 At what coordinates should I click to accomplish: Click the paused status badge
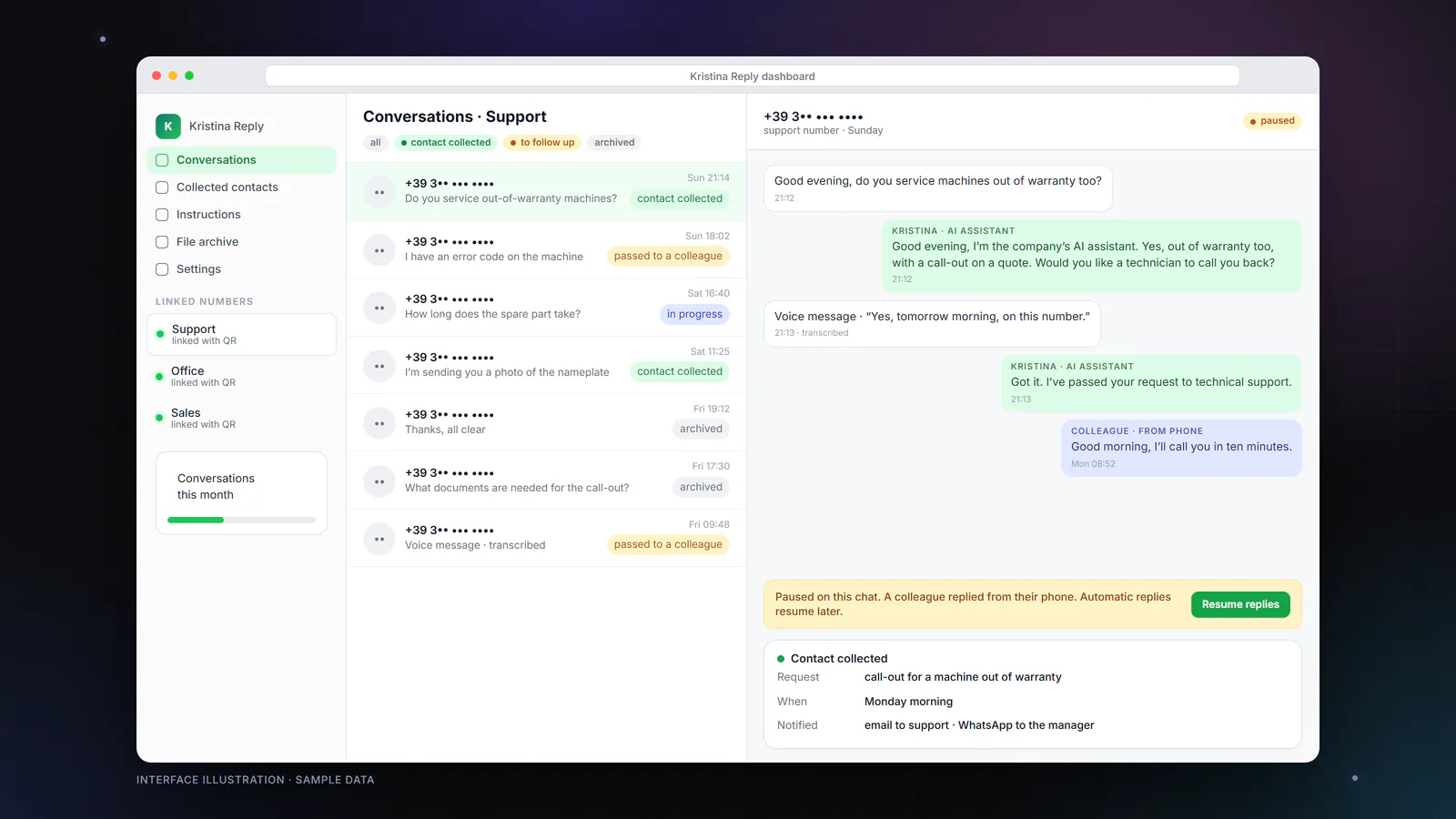click(1272, 121)
